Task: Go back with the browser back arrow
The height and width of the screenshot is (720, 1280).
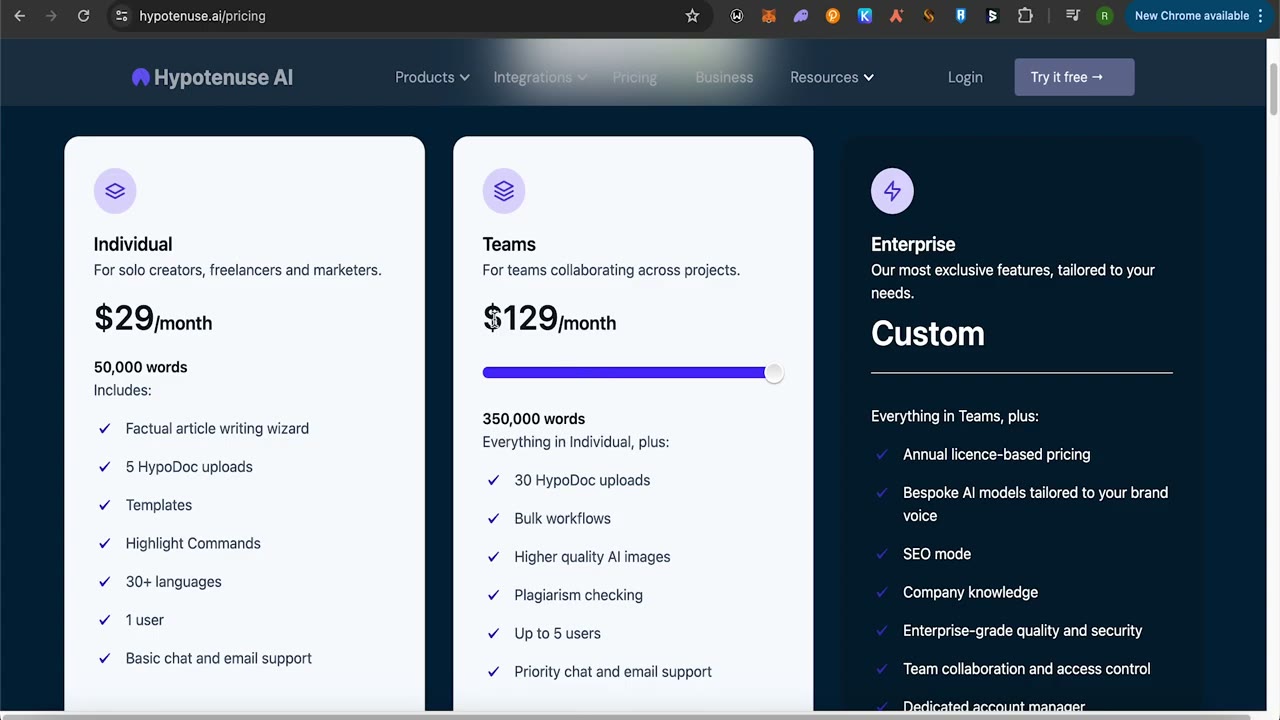Action: pyautogui.click(x=20, y=16)
